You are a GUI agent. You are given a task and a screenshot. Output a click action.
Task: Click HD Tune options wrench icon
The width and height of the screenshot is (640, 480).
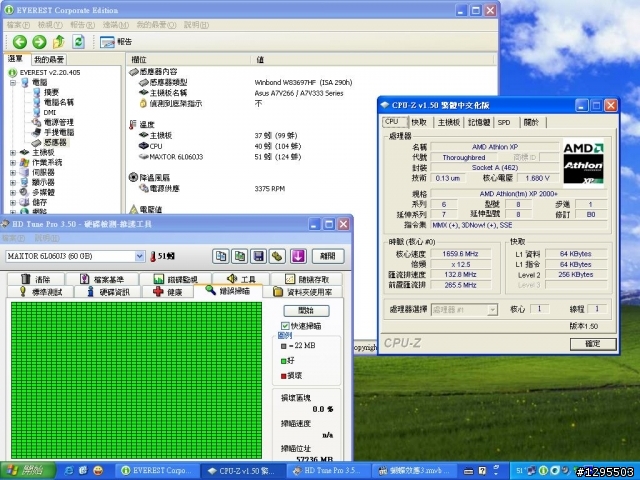[x=277, y=256]
